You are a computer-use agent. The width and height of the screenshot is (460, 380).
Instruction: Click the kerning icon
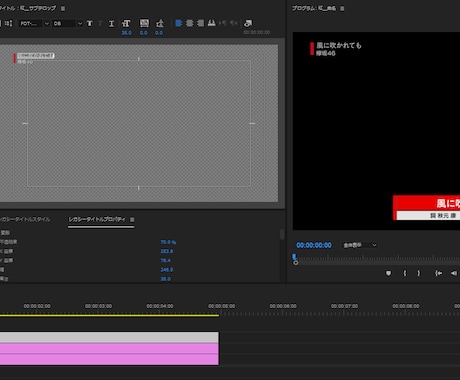(144, 23)
